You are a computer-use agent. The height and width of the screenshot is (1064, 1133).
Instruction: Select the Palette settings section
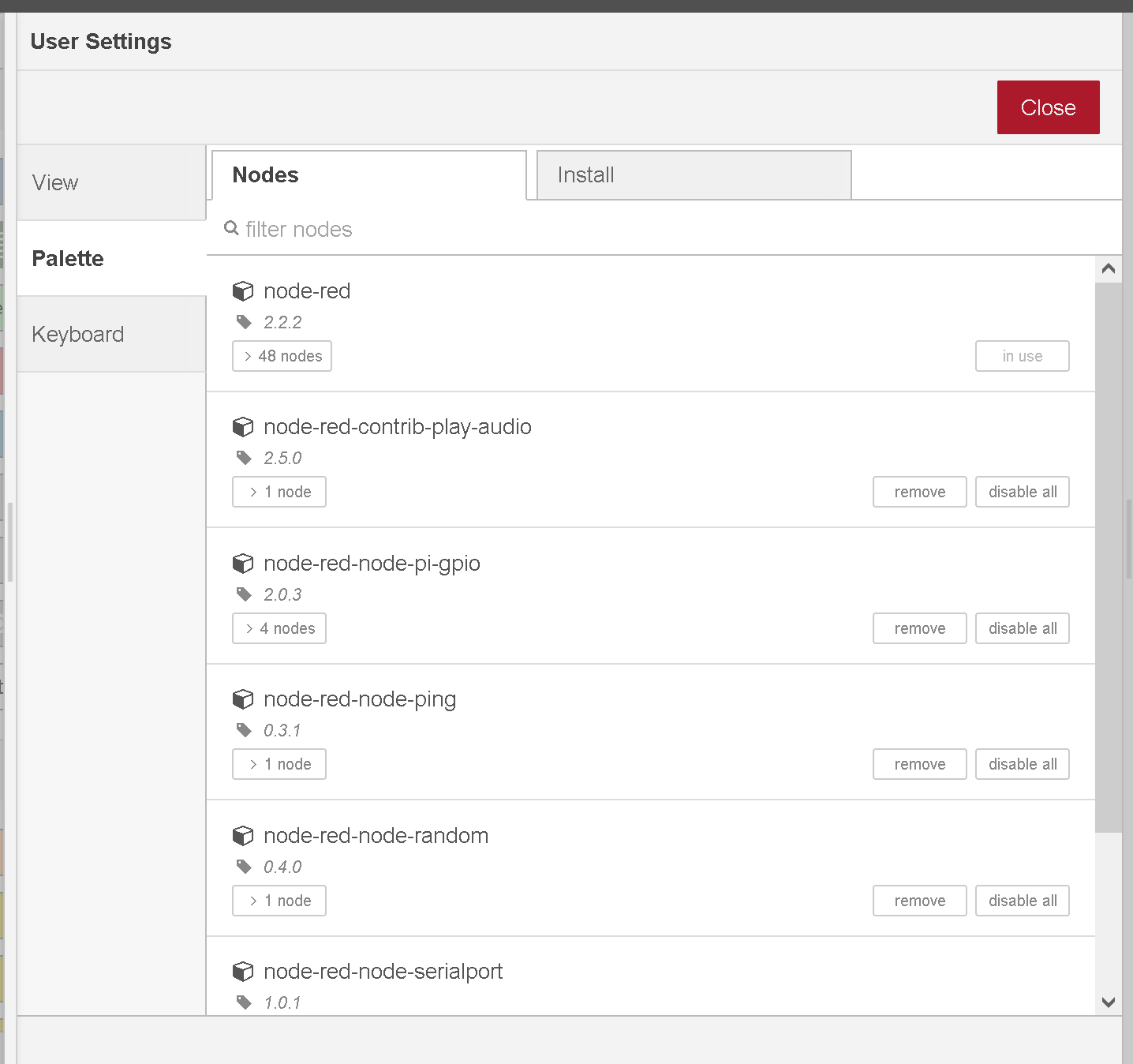(x=111, y=258)
